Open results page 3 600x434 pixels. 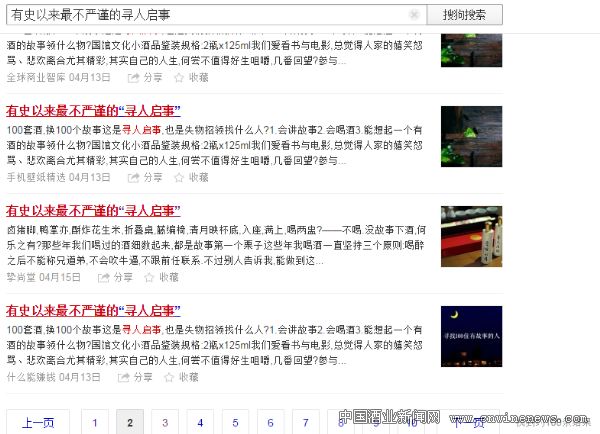pyautogui.click(x=166, y=422)
